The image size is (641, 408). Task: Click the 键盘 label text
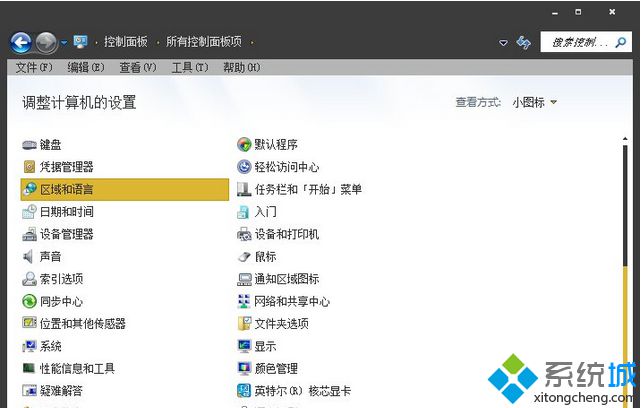coord(51,145)
